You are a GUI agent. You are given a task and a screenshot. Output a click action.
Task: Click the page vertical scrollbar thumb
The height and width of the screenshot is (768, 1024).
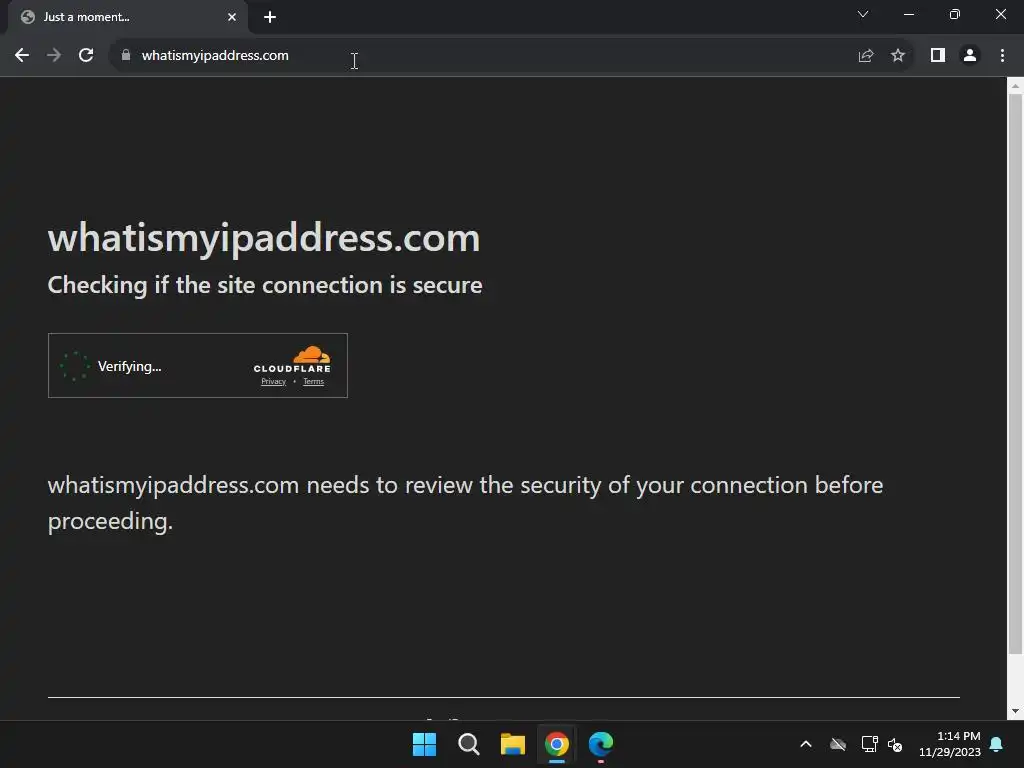point(1015,374)
